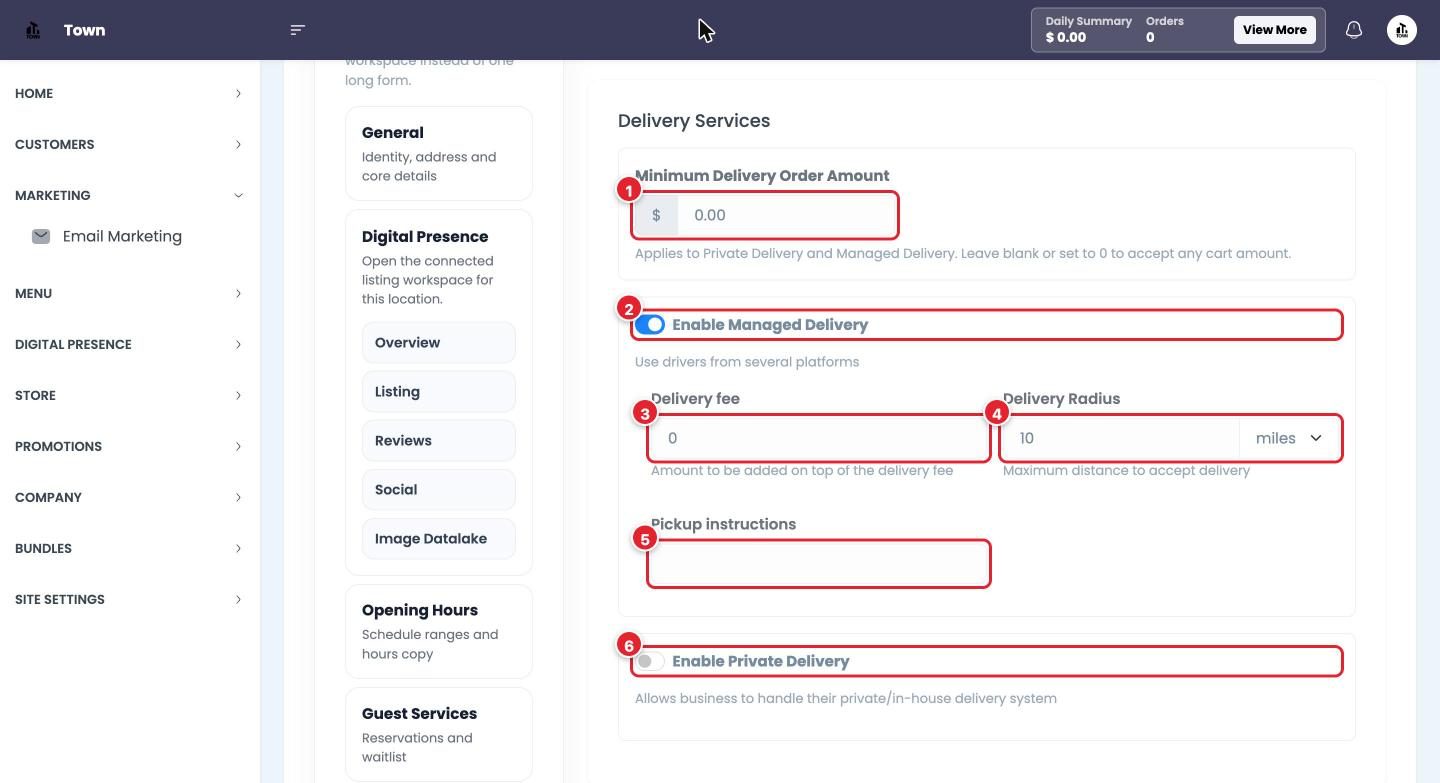The width and height of the screenshot is (1440, 783).
Task: Open the Guest Services section
Action: click(439, 734)
